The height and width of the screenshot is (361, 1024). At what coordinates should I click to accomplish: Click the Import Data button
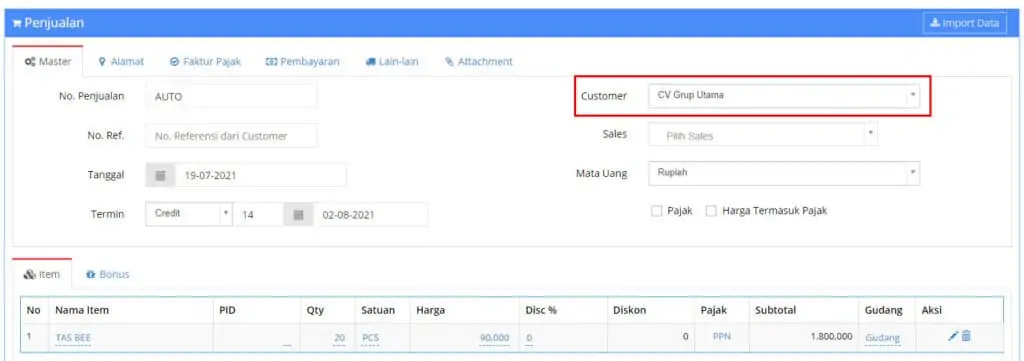[x=965, y=24]
